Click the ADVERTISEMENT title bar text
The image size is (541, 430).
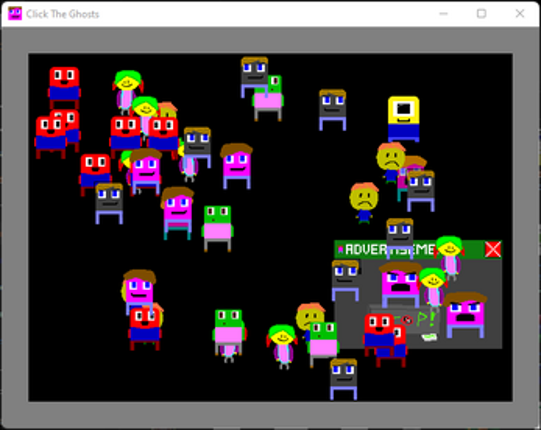click(390, 249)
